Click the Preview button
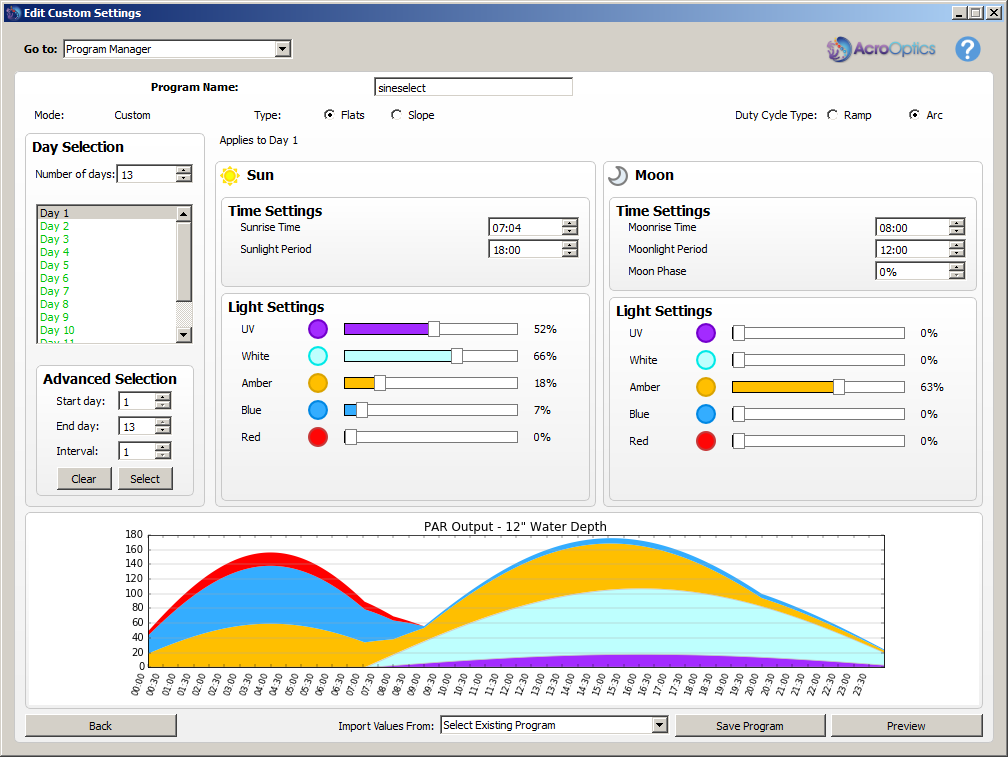Image resolution: width=1008 pixels, height=757 pixels. [906, 726]
